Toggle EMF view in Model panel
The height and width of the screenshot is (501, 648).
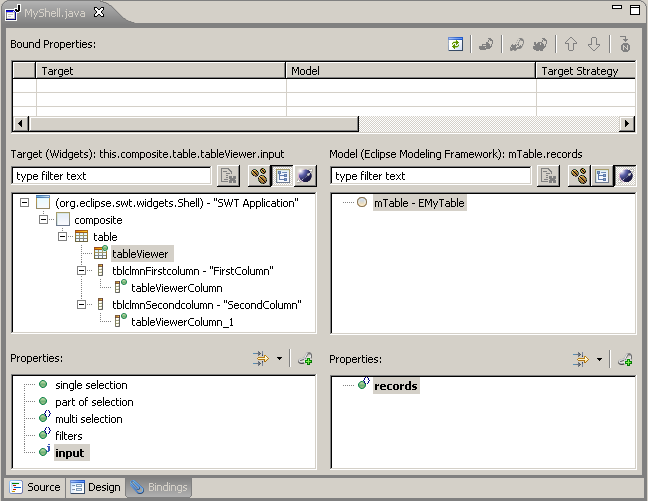(625, 176)
